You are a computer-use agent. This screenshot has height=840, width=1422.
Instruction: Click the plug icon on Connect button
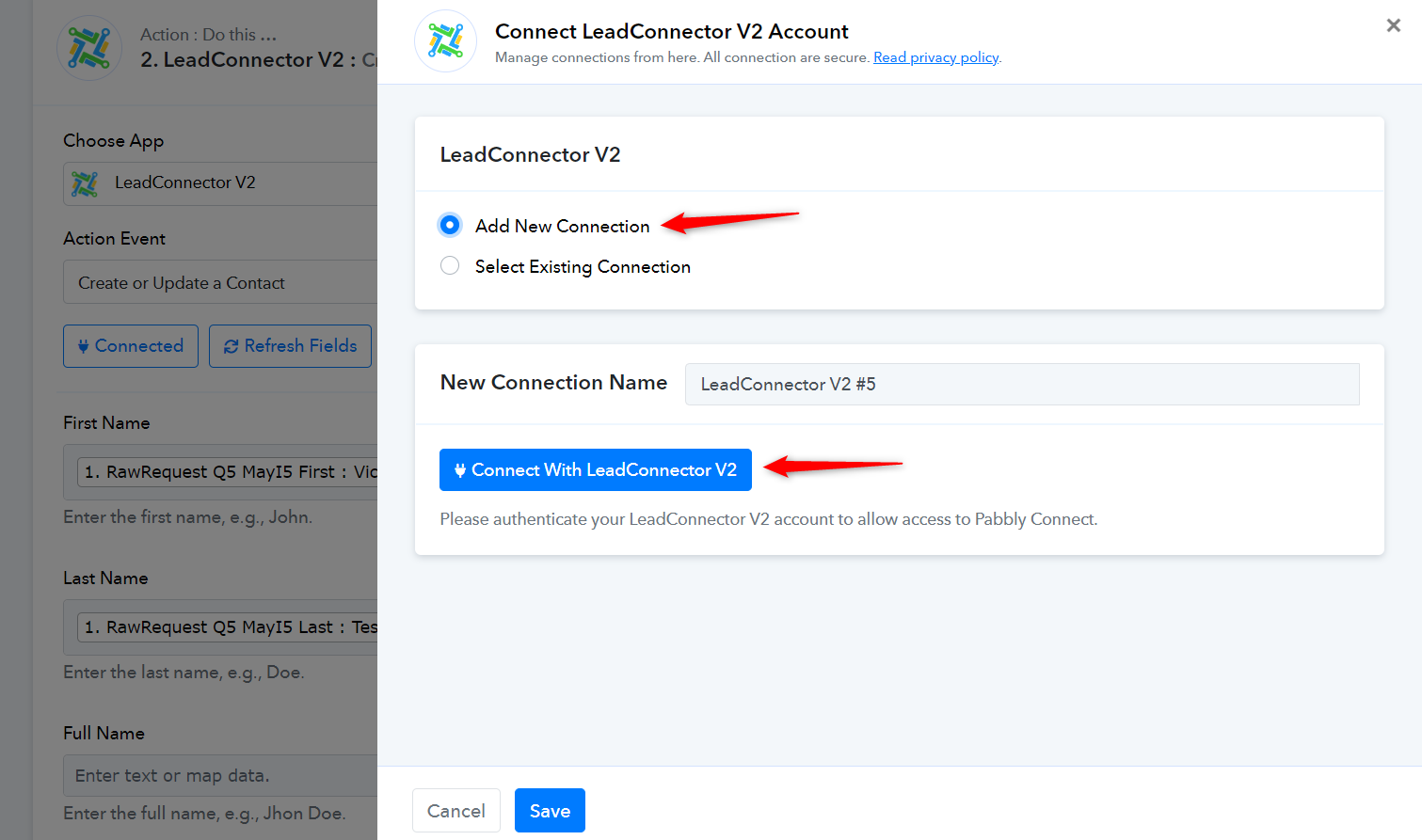460,470
